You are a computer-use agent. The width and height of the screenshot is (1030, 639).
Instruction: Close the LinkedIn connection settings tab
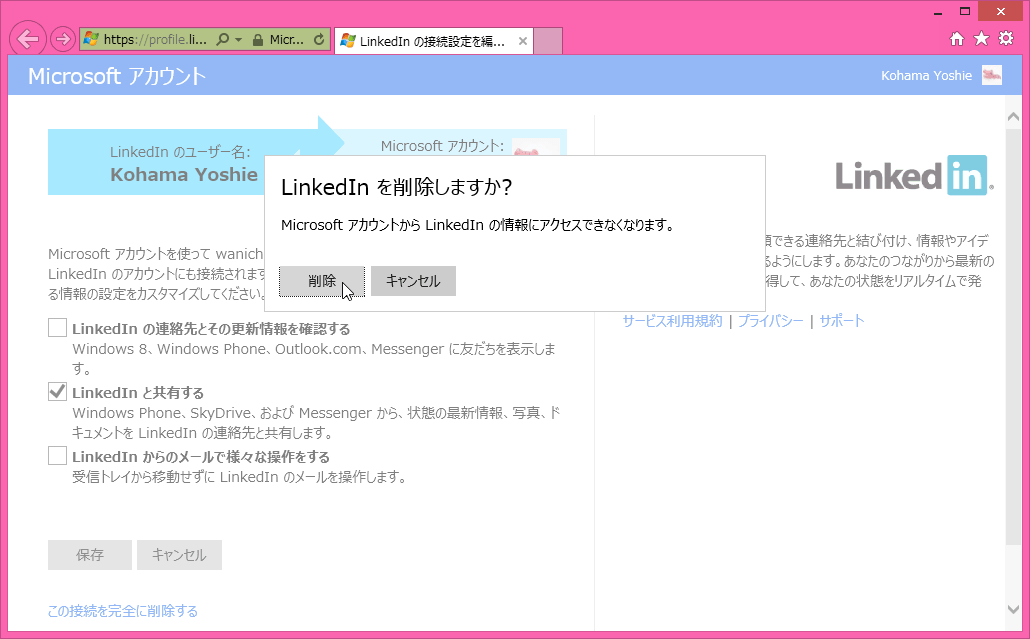pyautogui.click(x=523, y=41)
